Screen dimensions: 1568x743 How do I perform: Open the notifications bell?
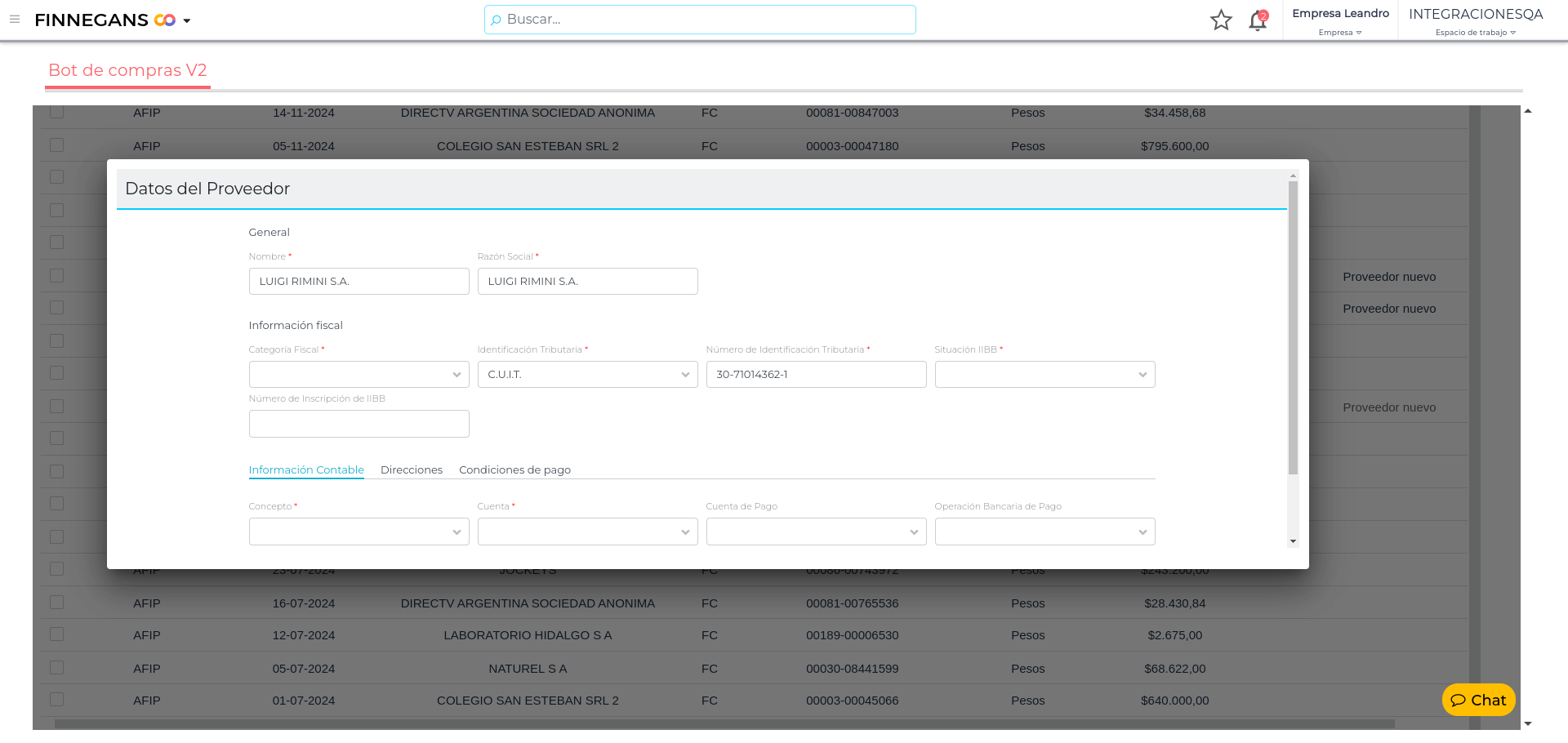coord(1258,21)
